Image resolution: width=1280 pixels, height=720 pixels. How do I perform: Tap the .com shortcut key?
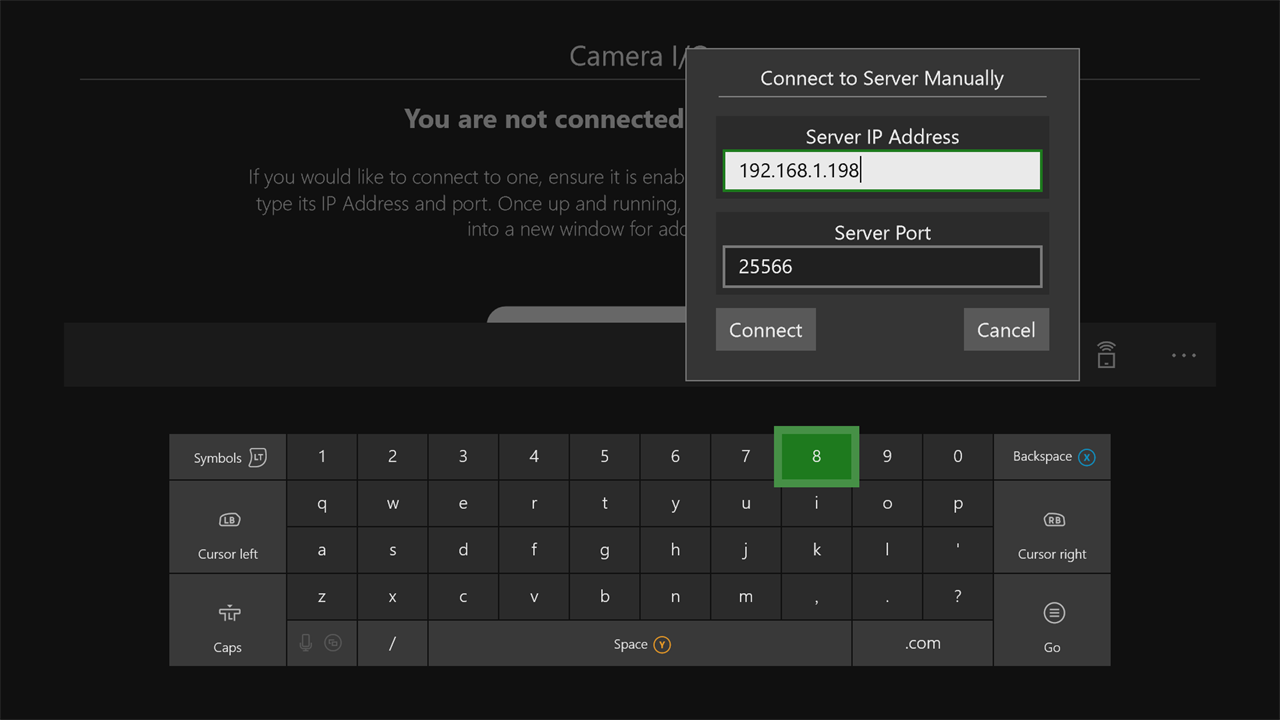click(x=922, y=643)
